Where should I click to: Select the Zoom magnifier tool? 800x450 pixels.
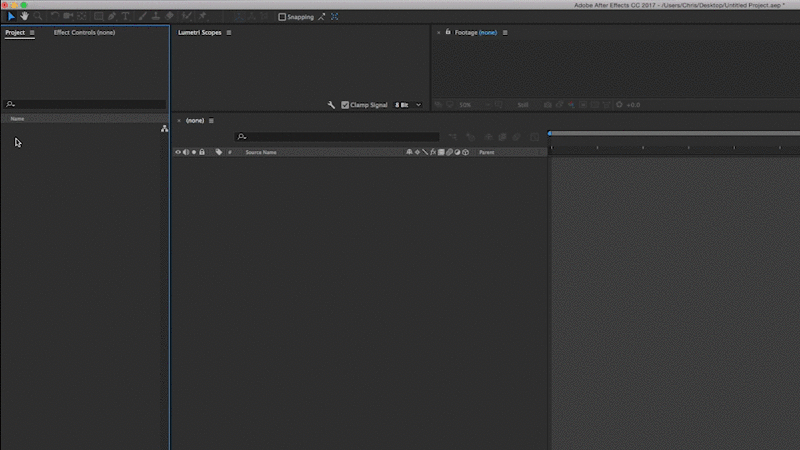pos(38,16)
